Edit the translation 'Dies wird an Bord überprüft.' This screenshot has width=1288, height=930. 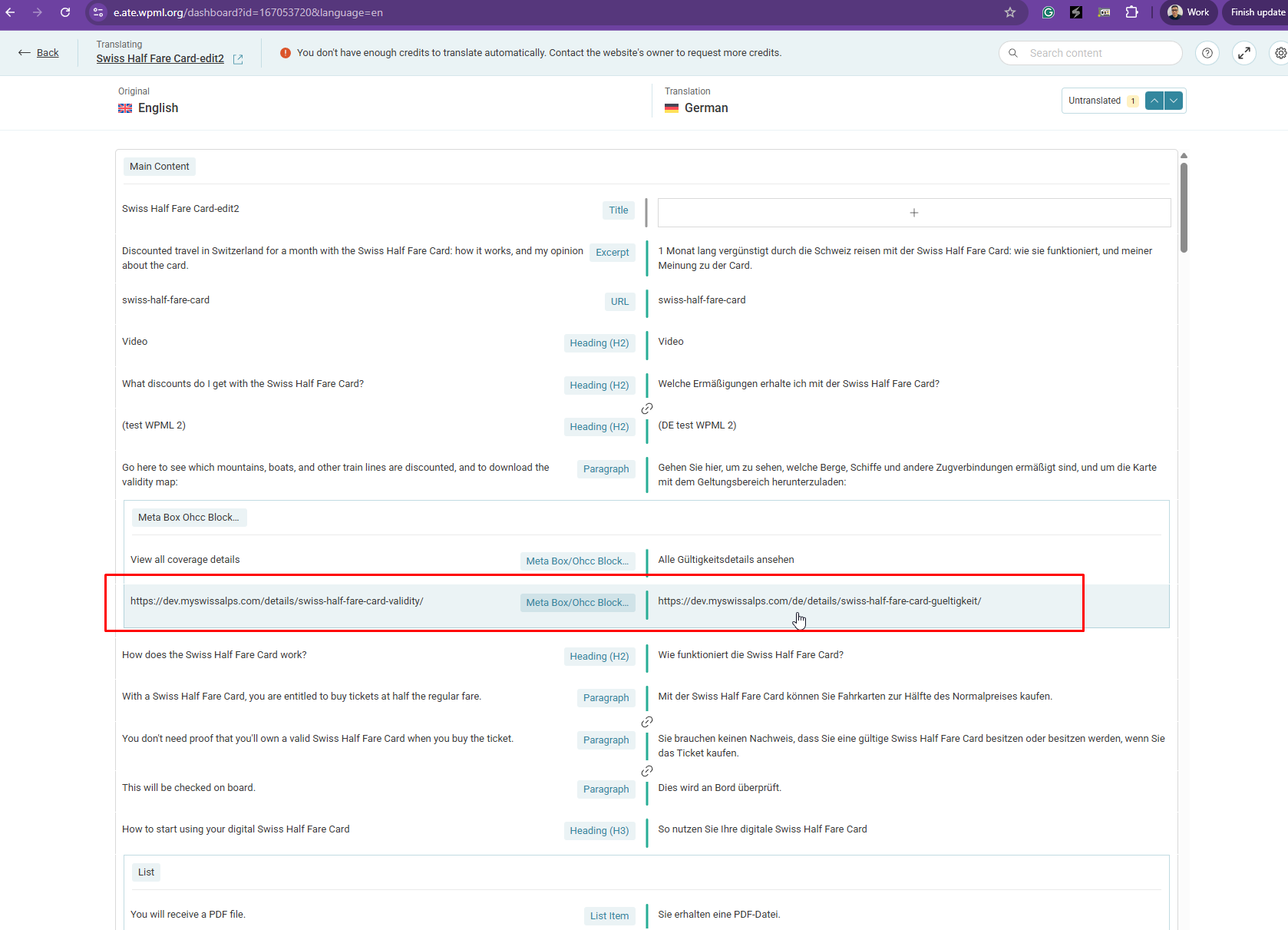pos(720,788)
